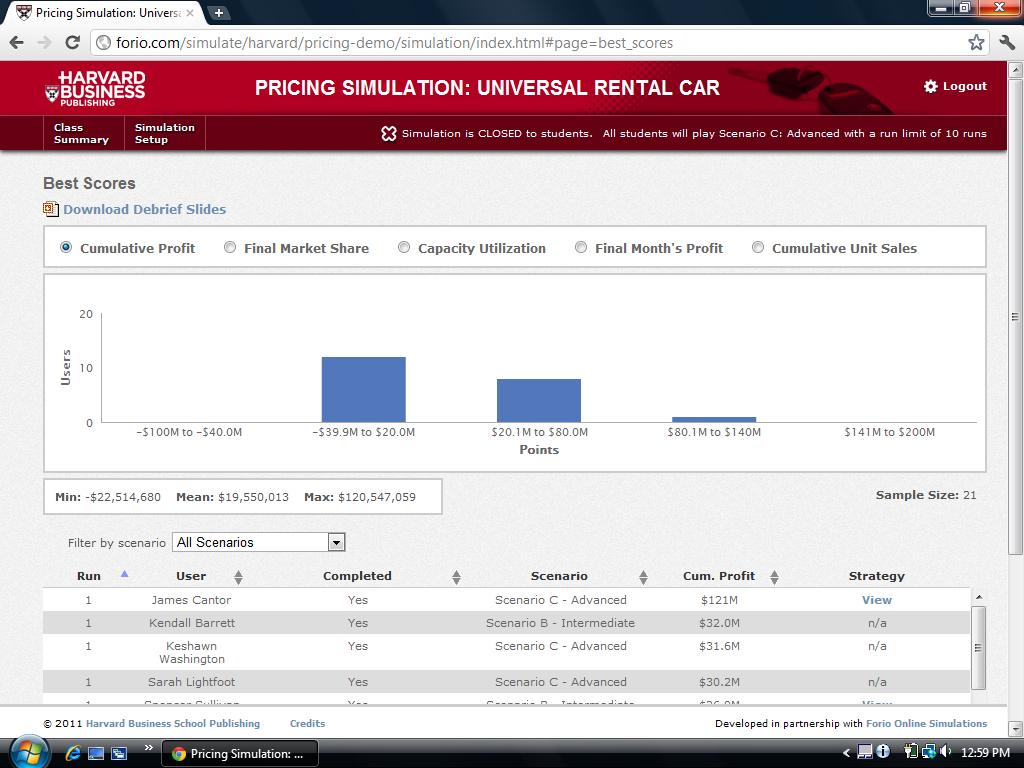This screenshot has height=768, width=1024.
Task: Click the Max: $120,547,059 value
Action: pyautogui.click(x=360, y=497)
